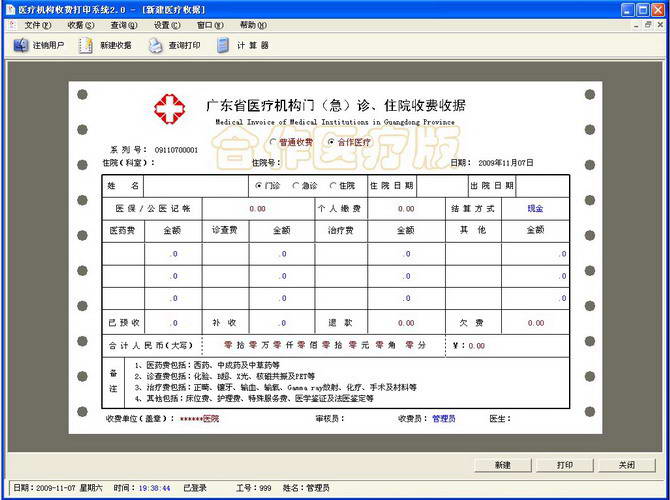This screenshot has height=500, width=670.
Task: Click the 注销用户 logout toolbar icon
Action: coord(21,45)
